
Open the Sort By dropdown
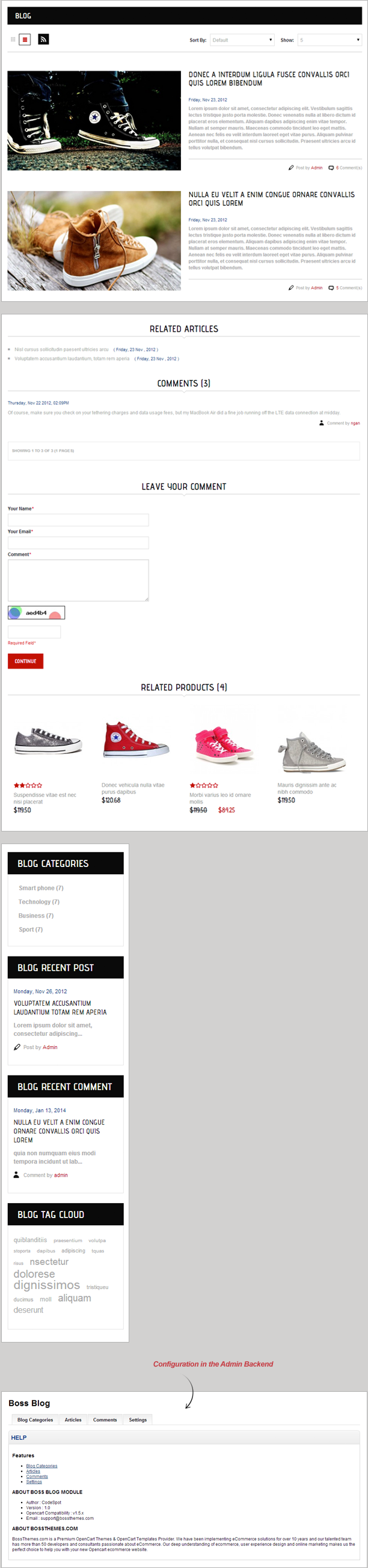[242, 40]
